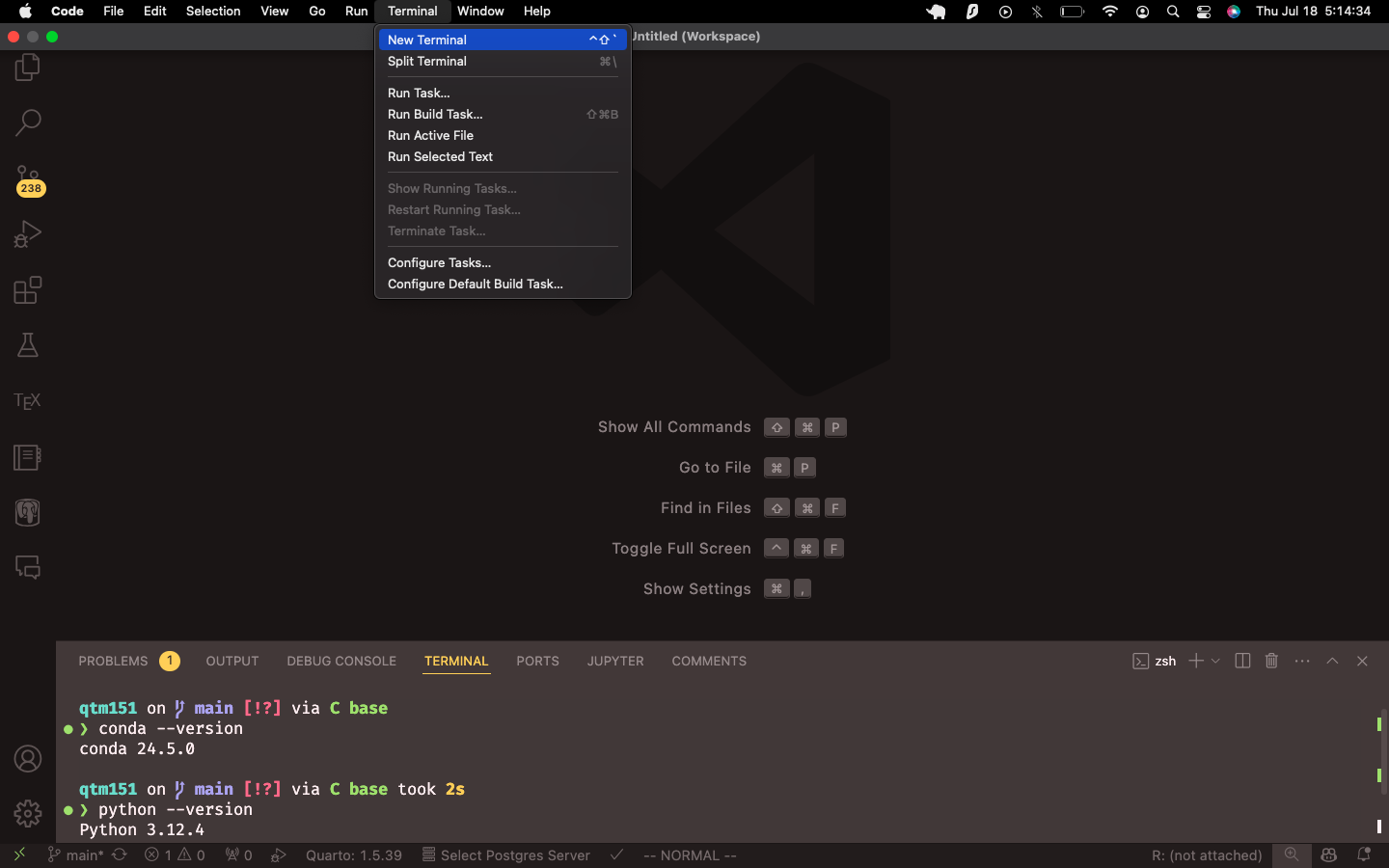Split the terminal using panel icon
Image resolution: width=1389 pixels, height=868 pixels.
(x=1242, y=661)
